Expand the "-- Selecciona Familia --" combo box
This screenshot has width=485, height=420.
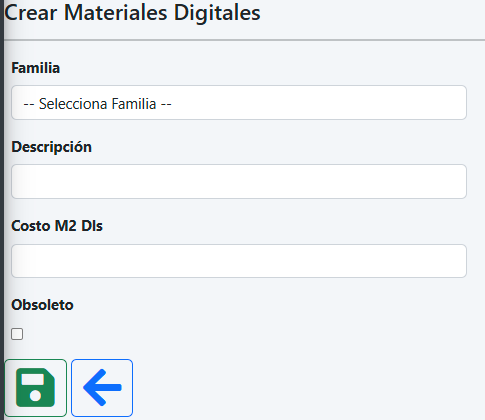[x=239, y=103]
